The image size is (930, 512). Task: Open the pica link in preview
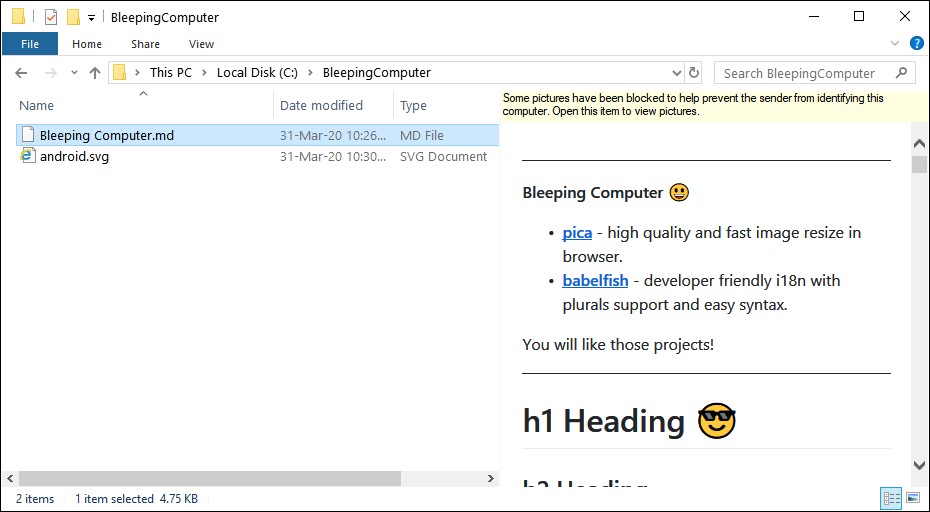click(x=577, y=233)
